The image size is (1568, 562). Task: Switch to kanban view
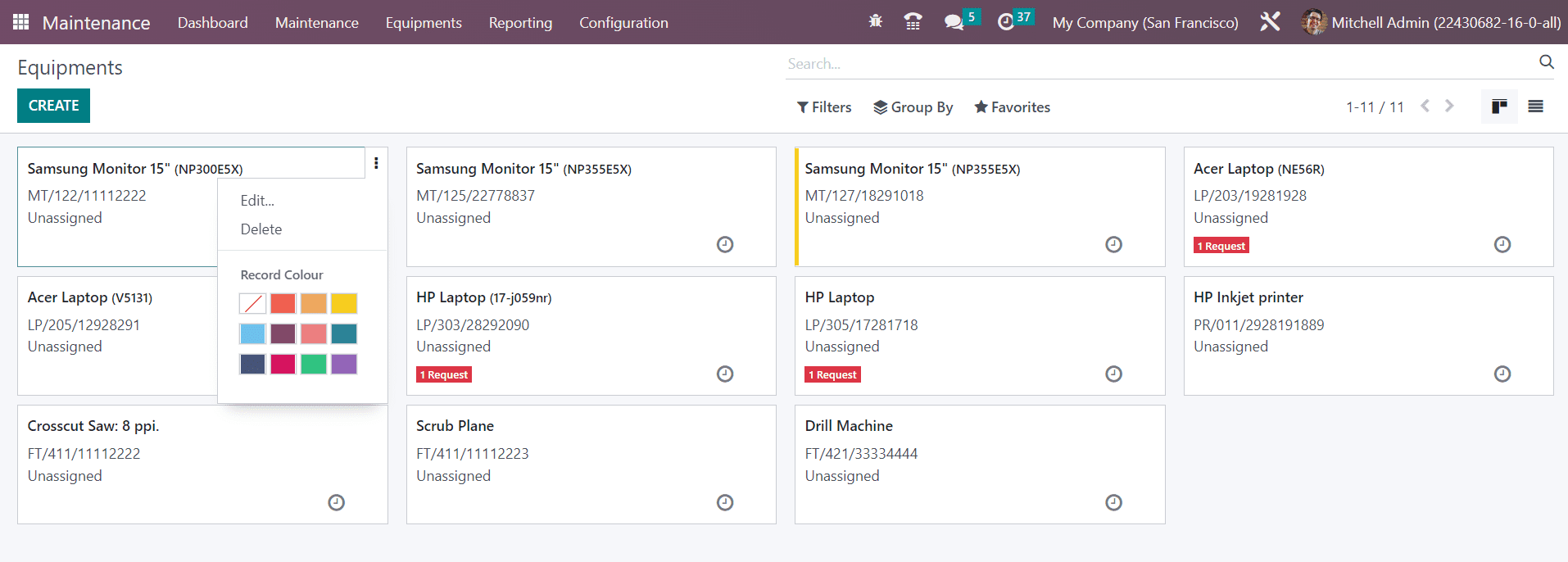[x=1499, y=107]
